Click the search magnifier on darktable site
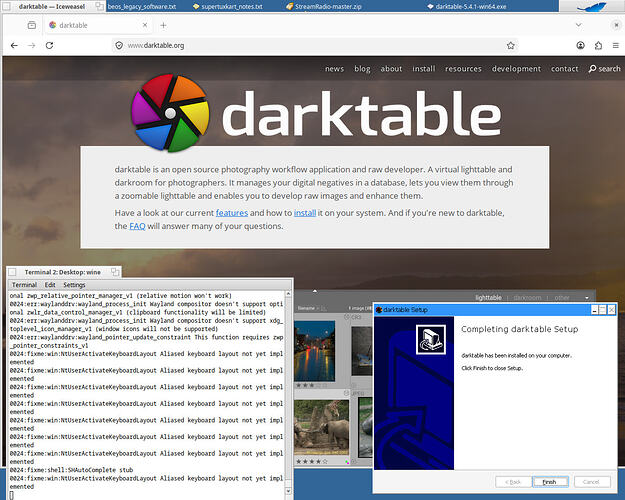Screen dimensions: 625x500 (592, 69)
